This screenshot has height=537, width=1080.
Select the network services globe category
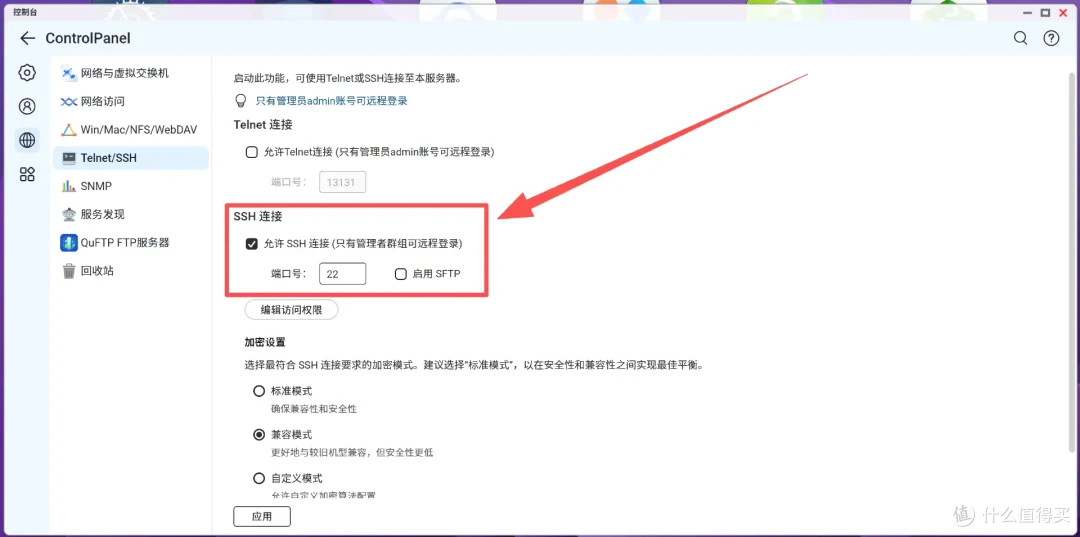point(27,140)
